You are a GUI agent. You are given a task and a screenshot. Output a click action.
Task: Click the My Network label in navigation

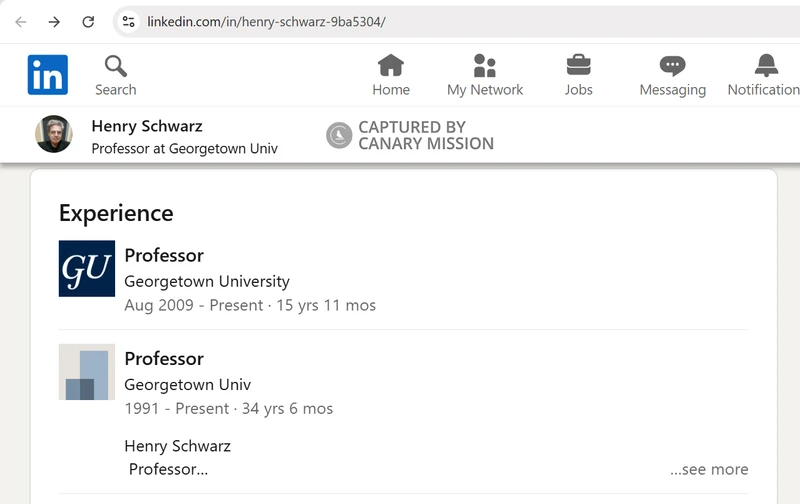click(485, 90)
